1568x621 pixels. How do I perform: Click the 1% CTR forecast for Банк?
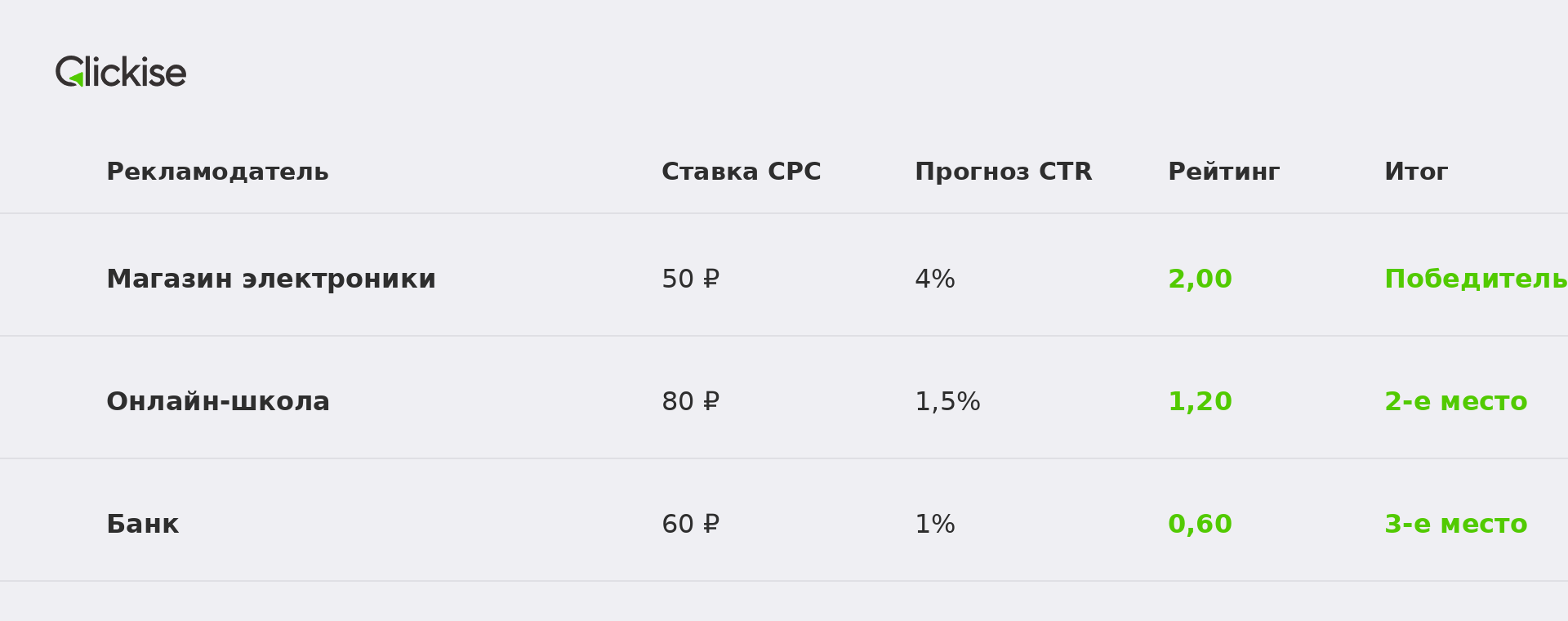(934, 525)
